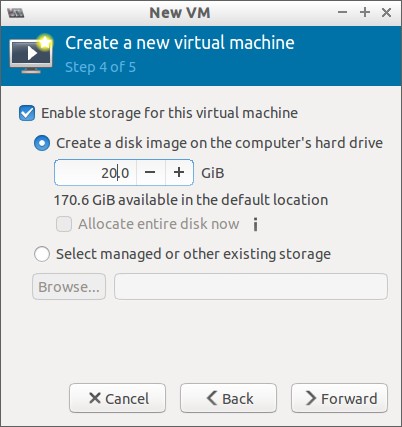The height and width of the screenshot is (427, 402).
Task: Click the new virtual machine monitor icon
Action: pyautogui.click(x=31, y=54)
